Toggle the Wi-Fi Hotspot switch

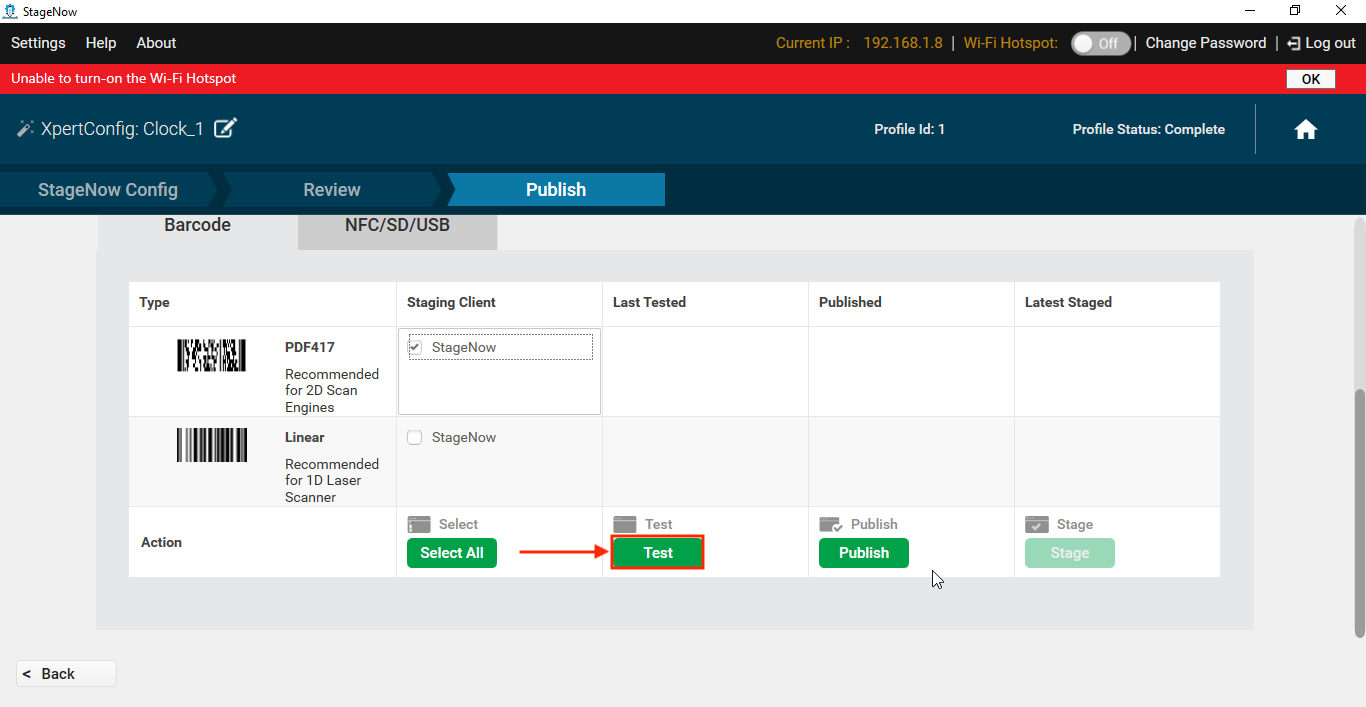point(1100,43)
